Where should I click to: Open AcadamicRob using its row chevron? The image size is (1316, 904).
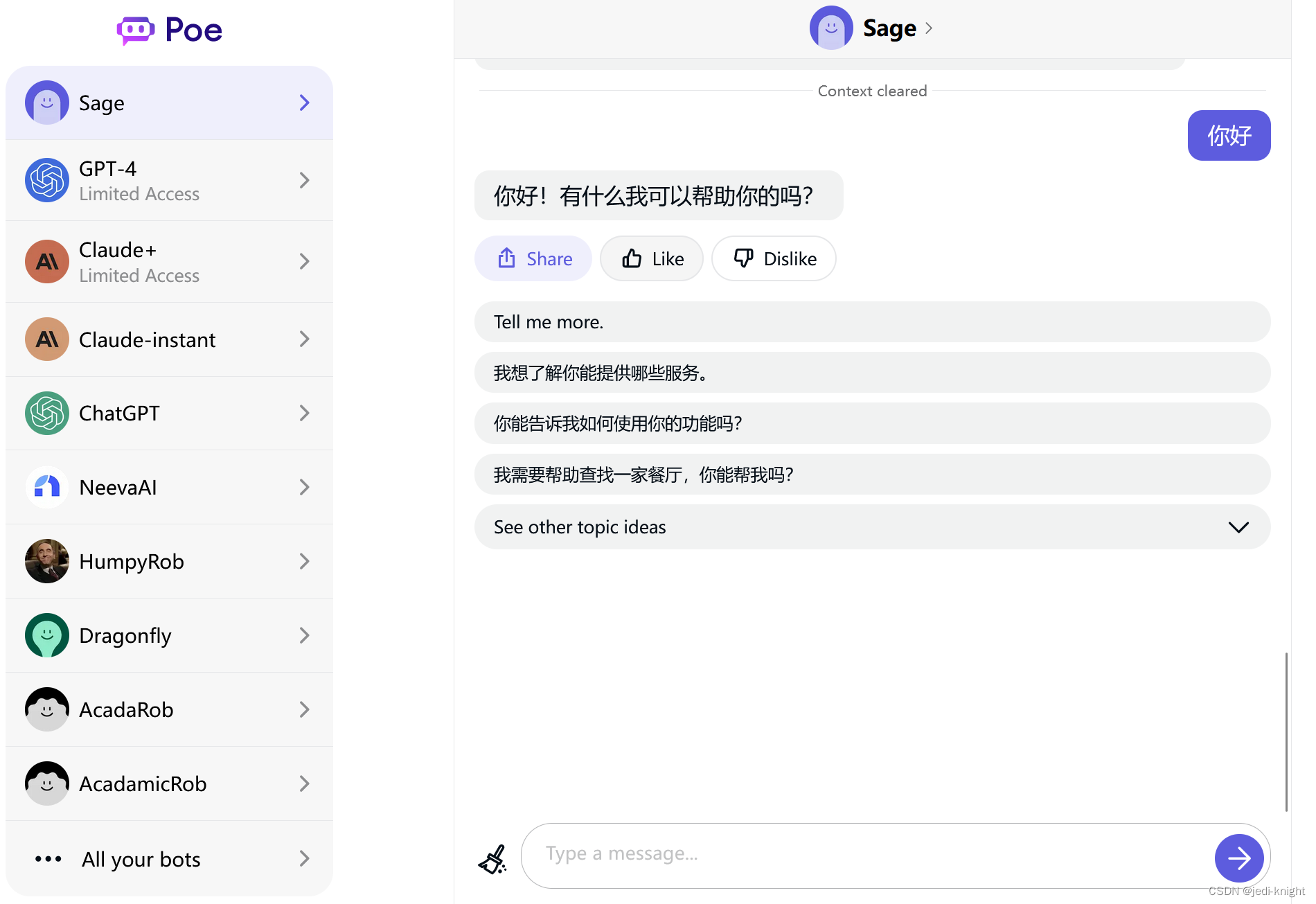pyautogui.click(x=304, y=783)
